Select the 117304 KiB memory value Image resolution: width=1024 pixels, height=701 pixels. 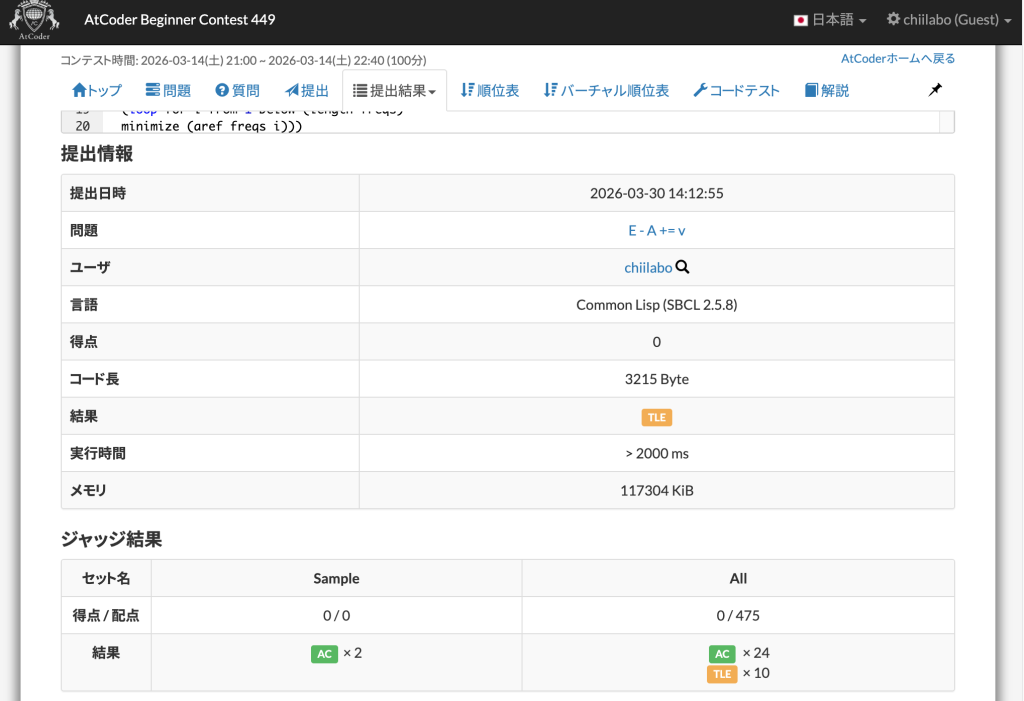[656, 491]
